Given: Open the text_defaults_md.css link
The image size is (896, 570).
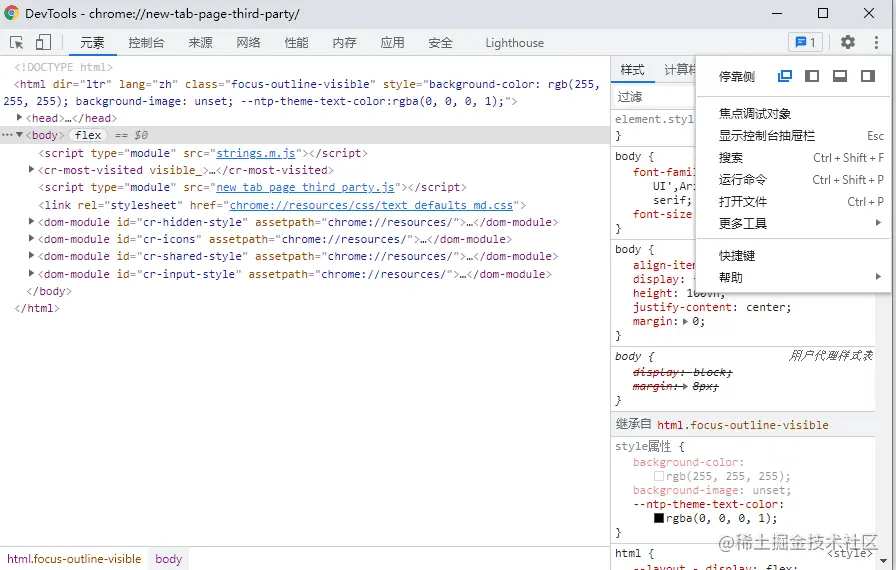Looking at the screenshot, I should pos(371,205).
